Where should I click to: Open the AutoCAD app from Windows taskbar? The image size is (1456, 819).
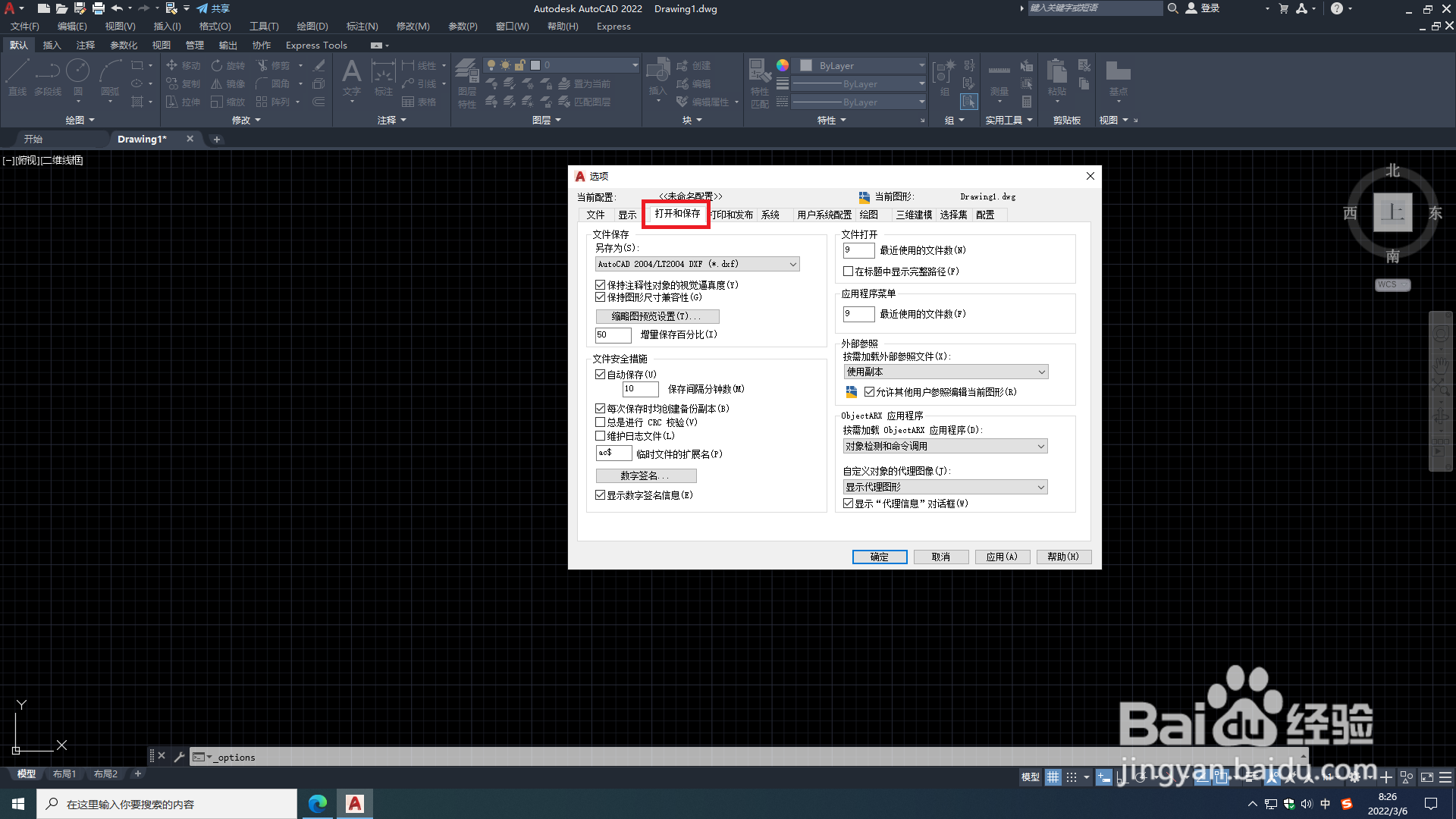click(x=355, y=804)
